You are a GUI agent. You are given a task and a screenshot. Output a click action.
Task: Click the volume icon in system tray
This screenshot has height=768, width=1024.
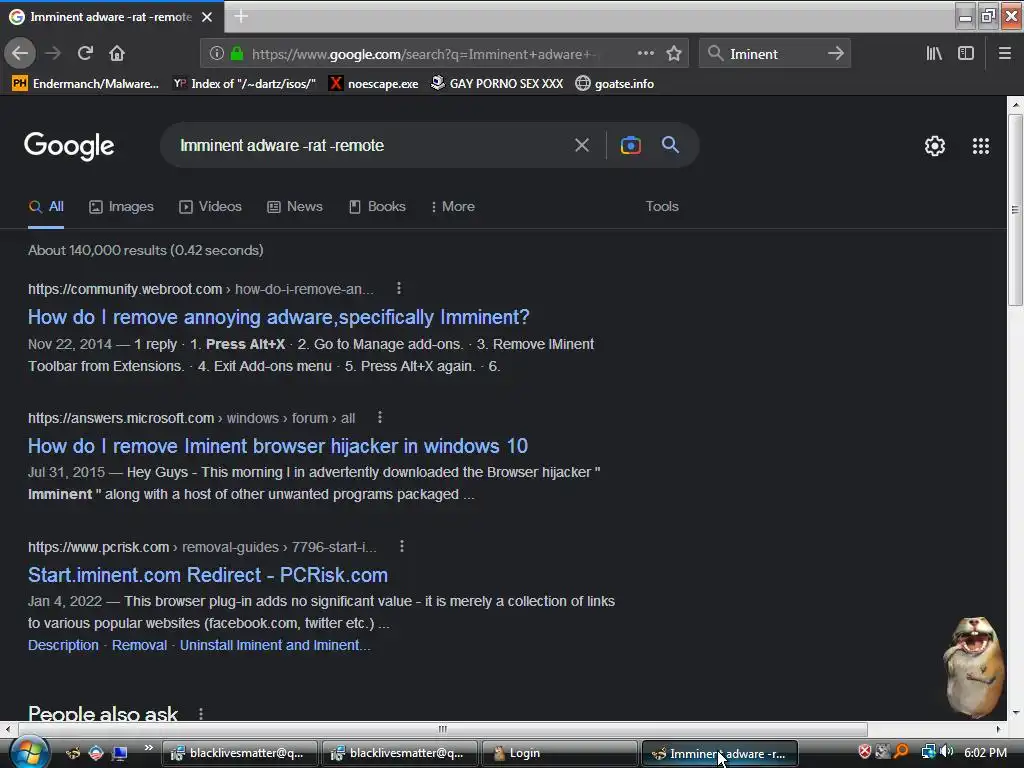tap(946, 752)
